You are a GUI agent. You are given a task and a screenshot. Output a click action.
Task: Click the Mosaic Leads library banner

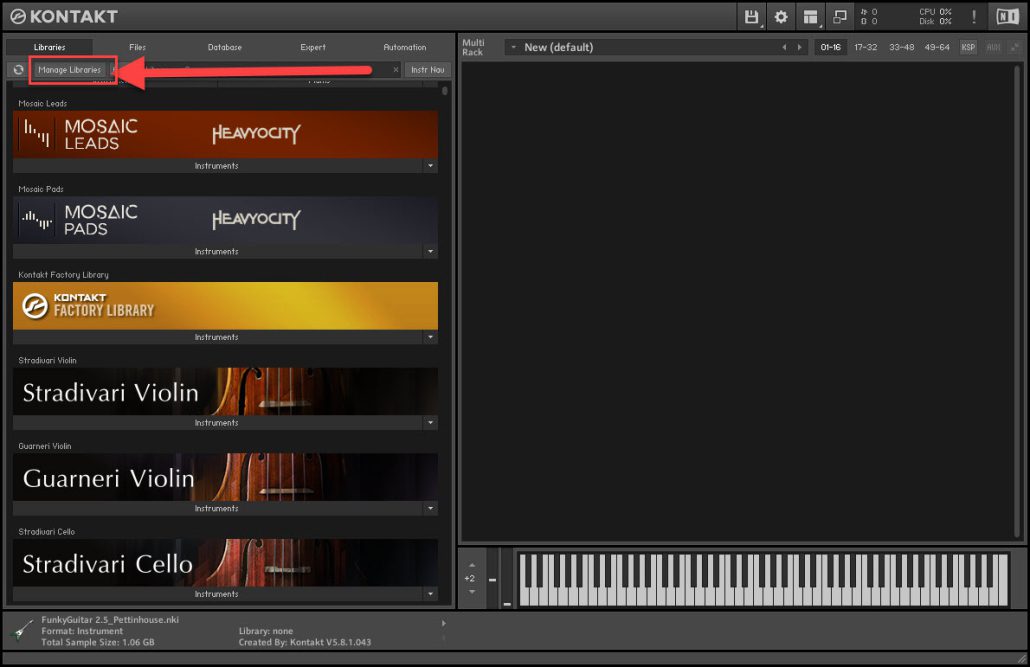(225, 135)
